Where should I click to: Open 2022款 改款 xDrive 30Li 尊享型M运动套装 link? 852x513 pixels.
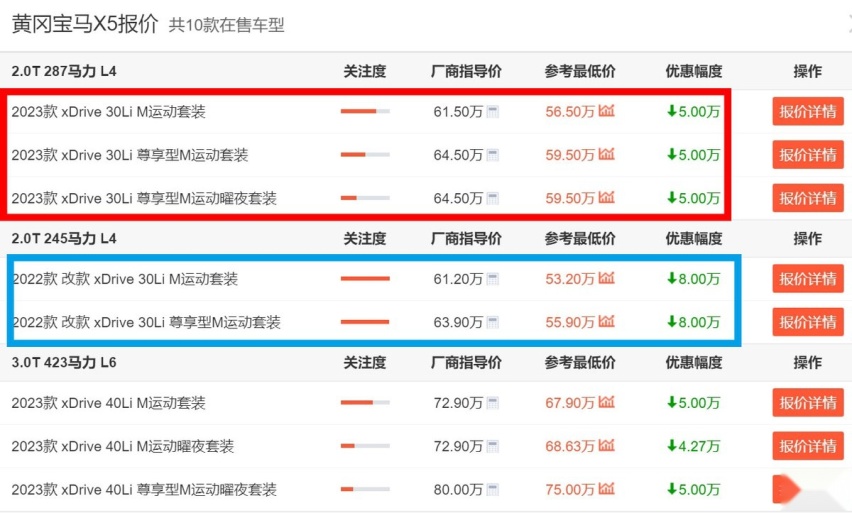146,323
